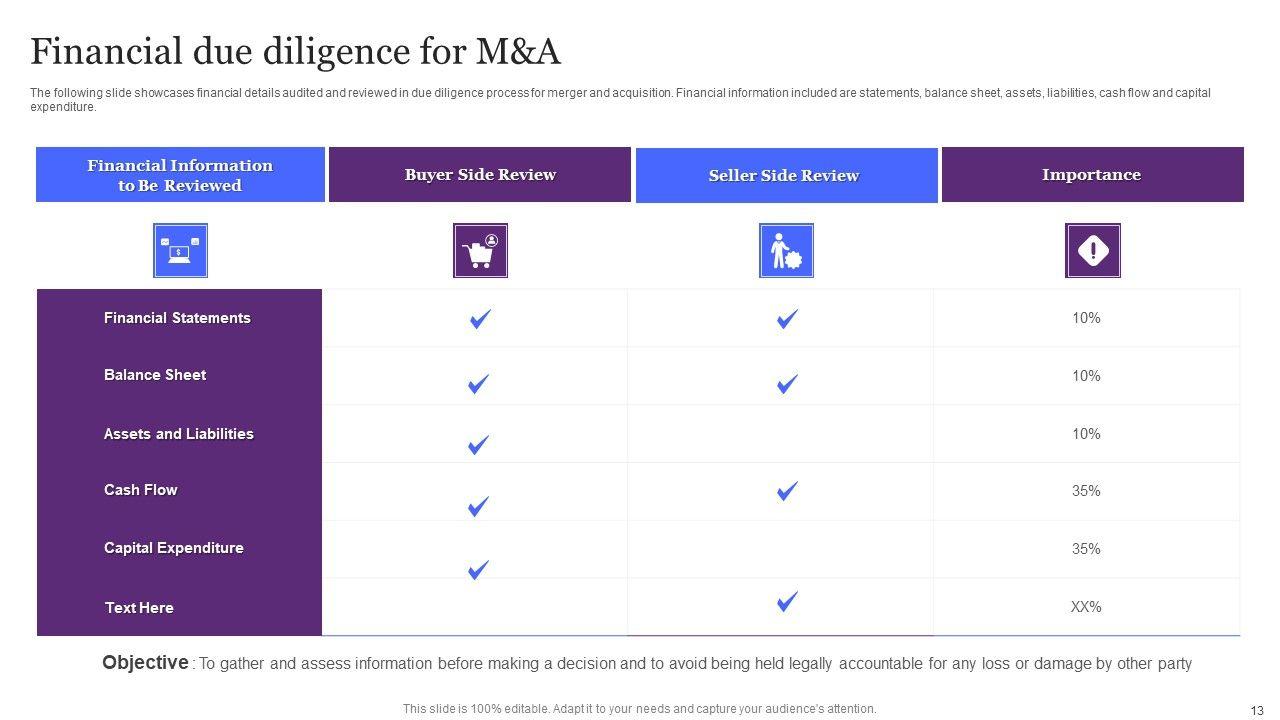Click the laptop dollar financial information icon
The height and width of the screenshot is (720, 1280).
pos(180,250)
